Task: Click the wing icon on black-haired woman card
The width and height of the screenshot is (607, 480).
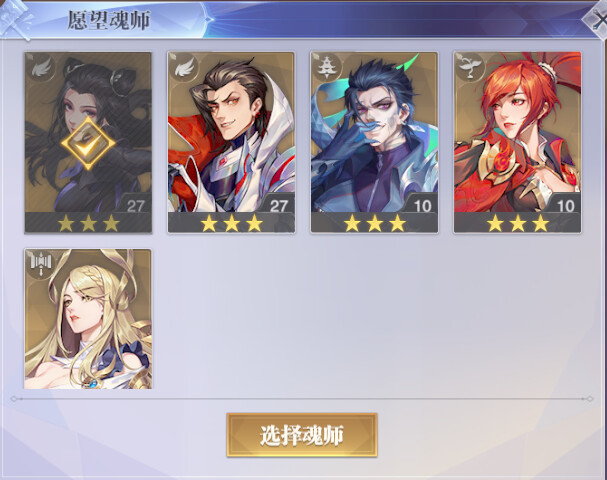Action: pos(41,68)
